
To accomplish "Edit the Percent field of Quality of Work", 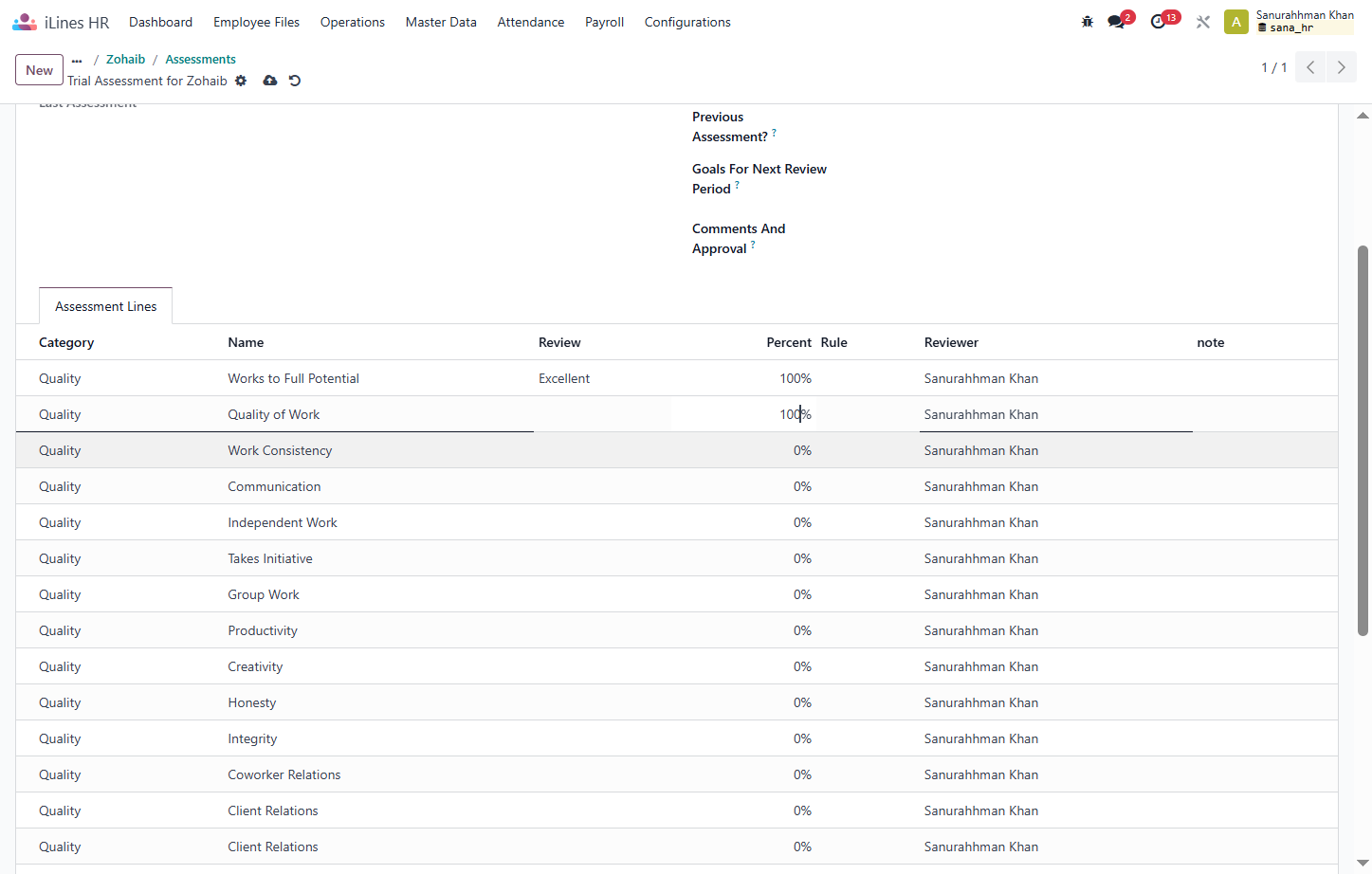I will 743,414.
